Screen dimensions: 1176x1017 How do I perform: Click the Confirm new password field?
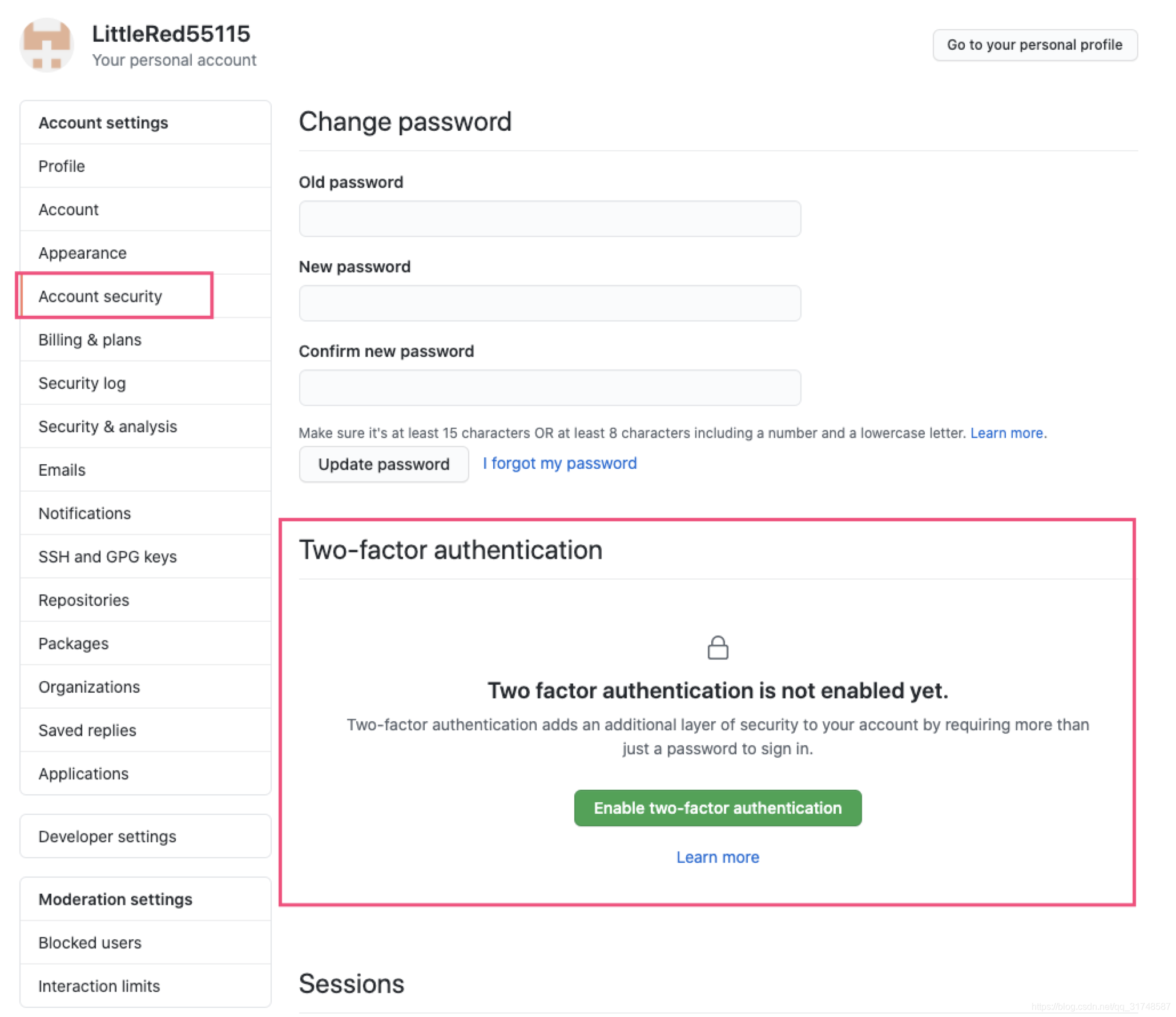click(x=550, y=388)
